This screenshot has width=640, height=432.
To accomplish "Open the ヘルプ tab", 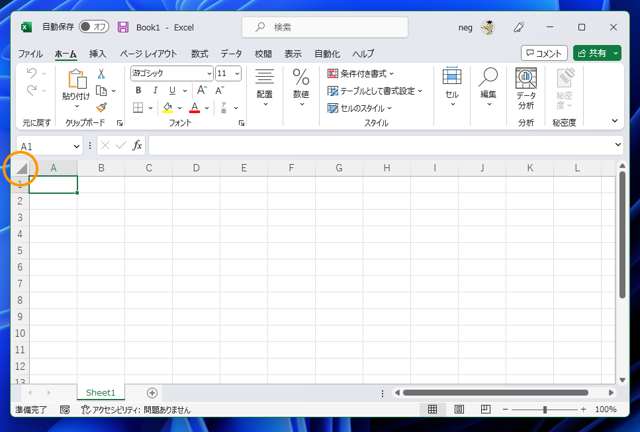I will click(x=363, y=53).
